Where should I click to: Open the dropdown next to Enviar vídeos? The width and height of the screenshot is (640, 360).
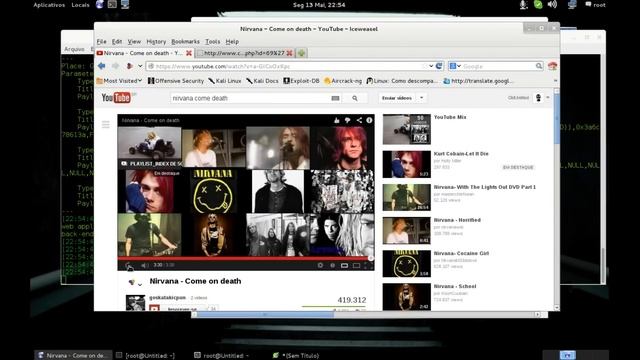[x=422, y=98]
